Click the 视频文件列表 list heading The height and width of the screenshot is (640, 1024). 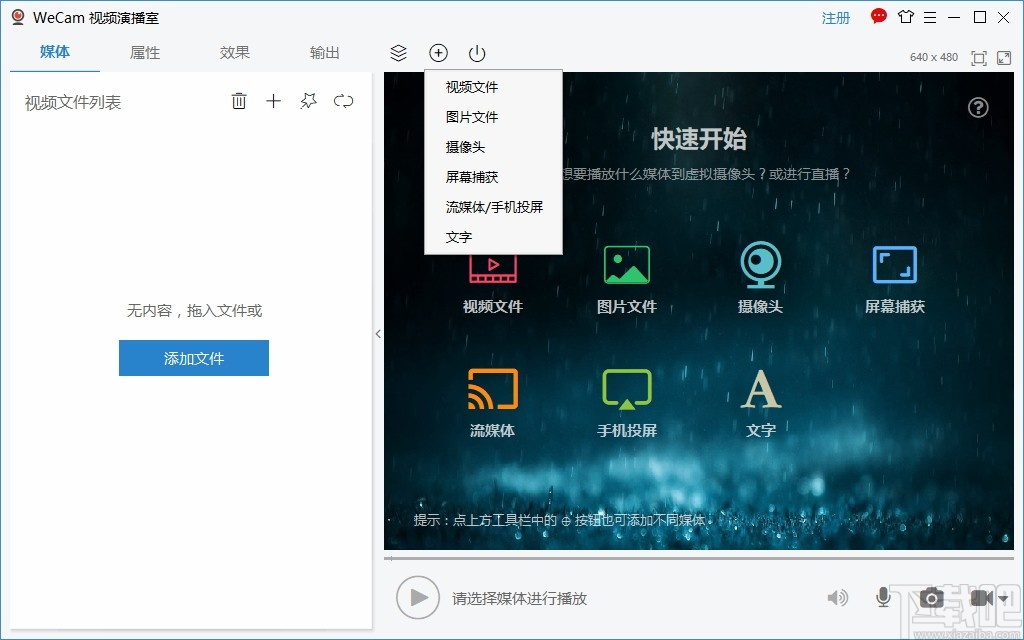tap(73, 103)
